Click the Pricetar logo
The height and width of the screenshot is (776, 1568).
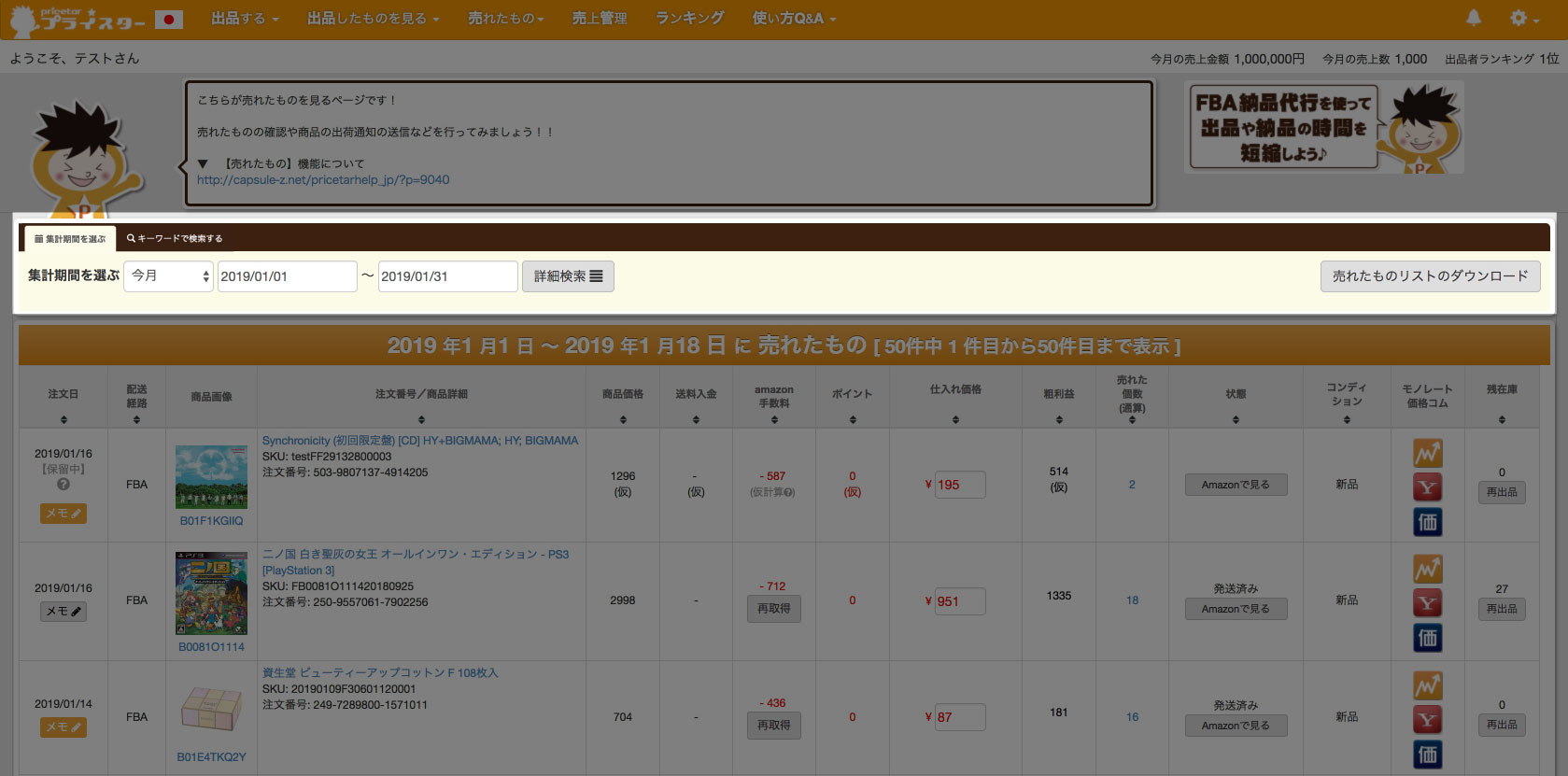[x=78, y=19]
